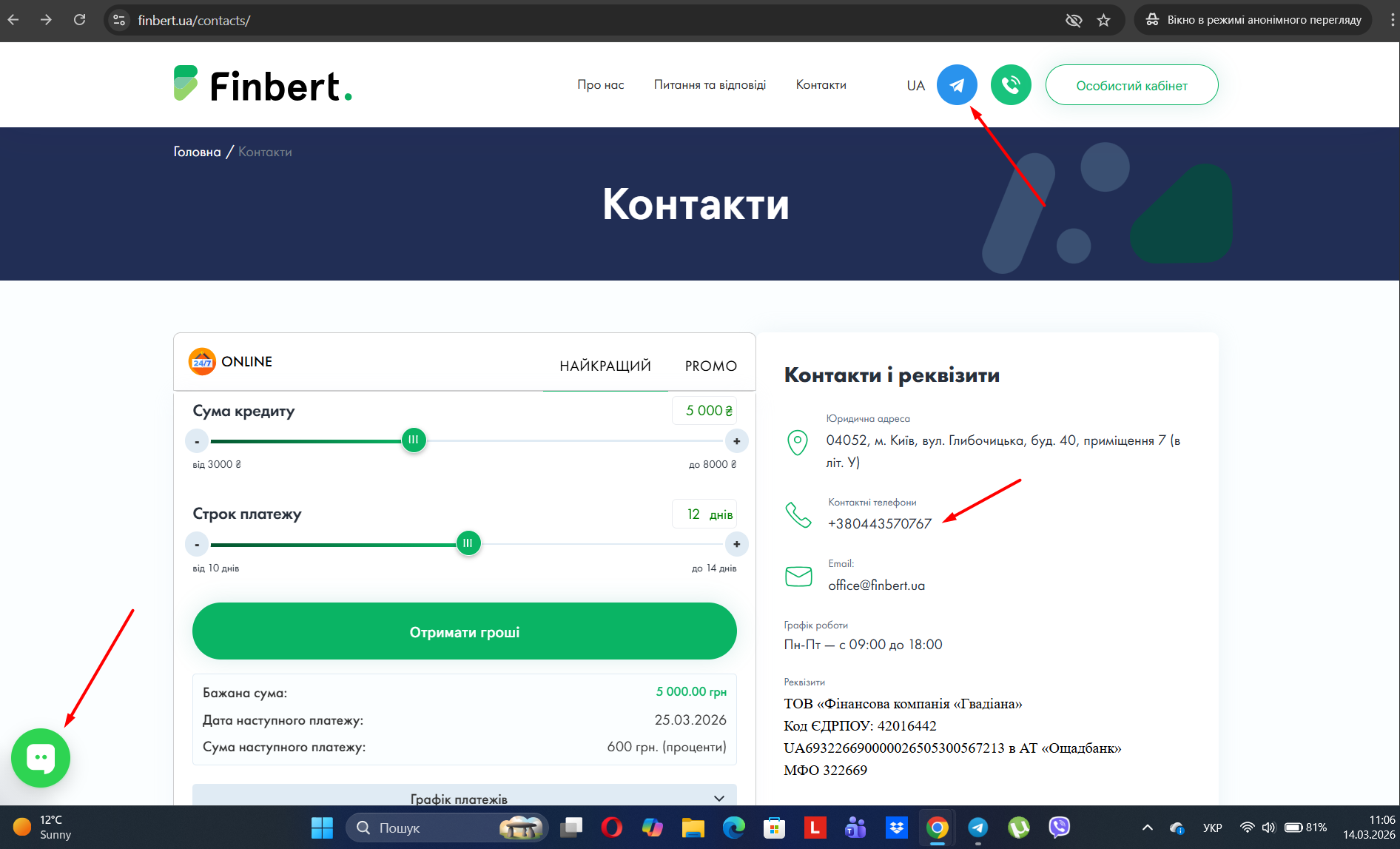Click the browser address bar URL

(194, 20)
